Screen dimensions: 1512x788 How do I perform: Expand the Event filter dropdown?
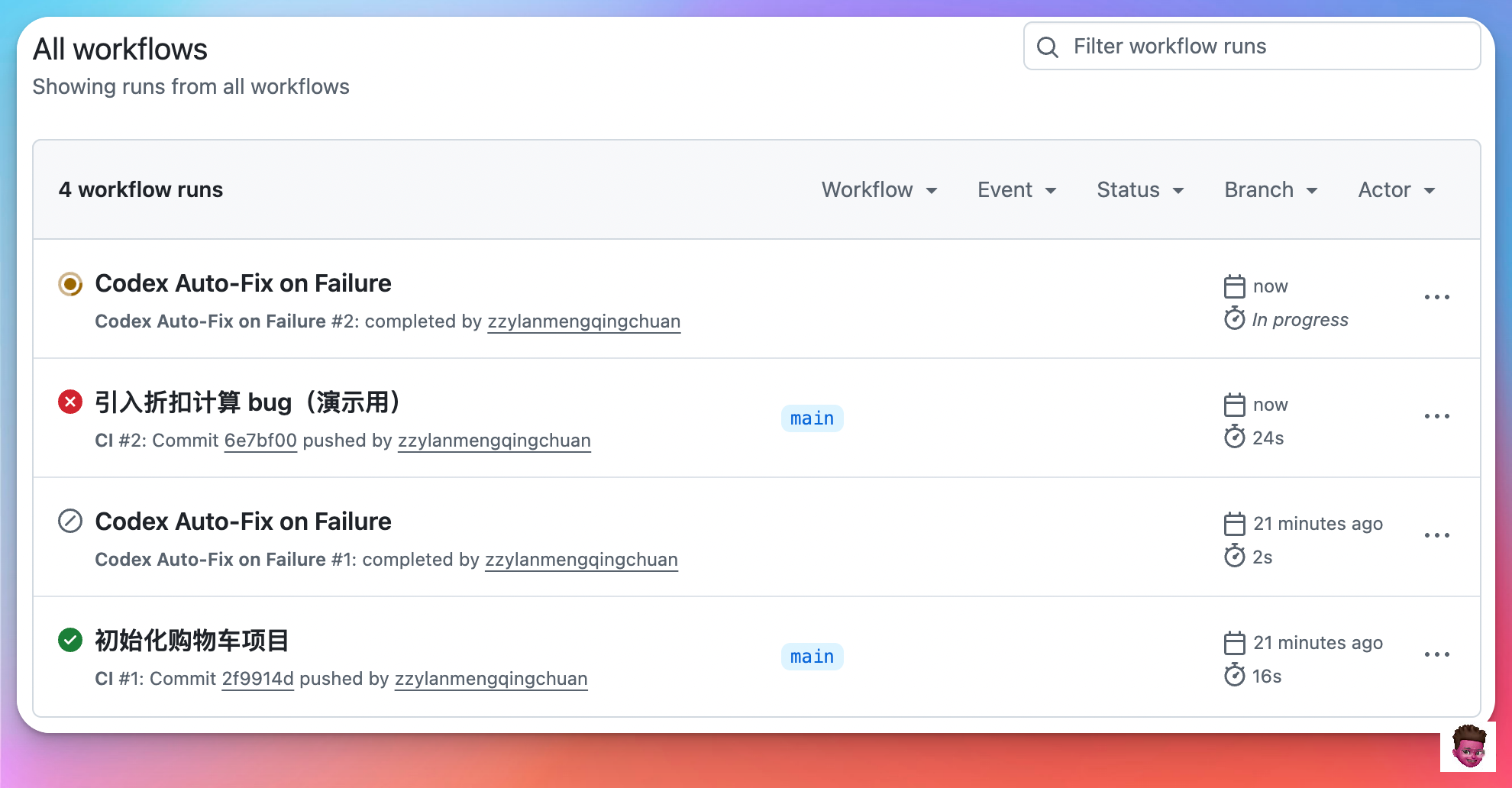[x=1017, y=190]
